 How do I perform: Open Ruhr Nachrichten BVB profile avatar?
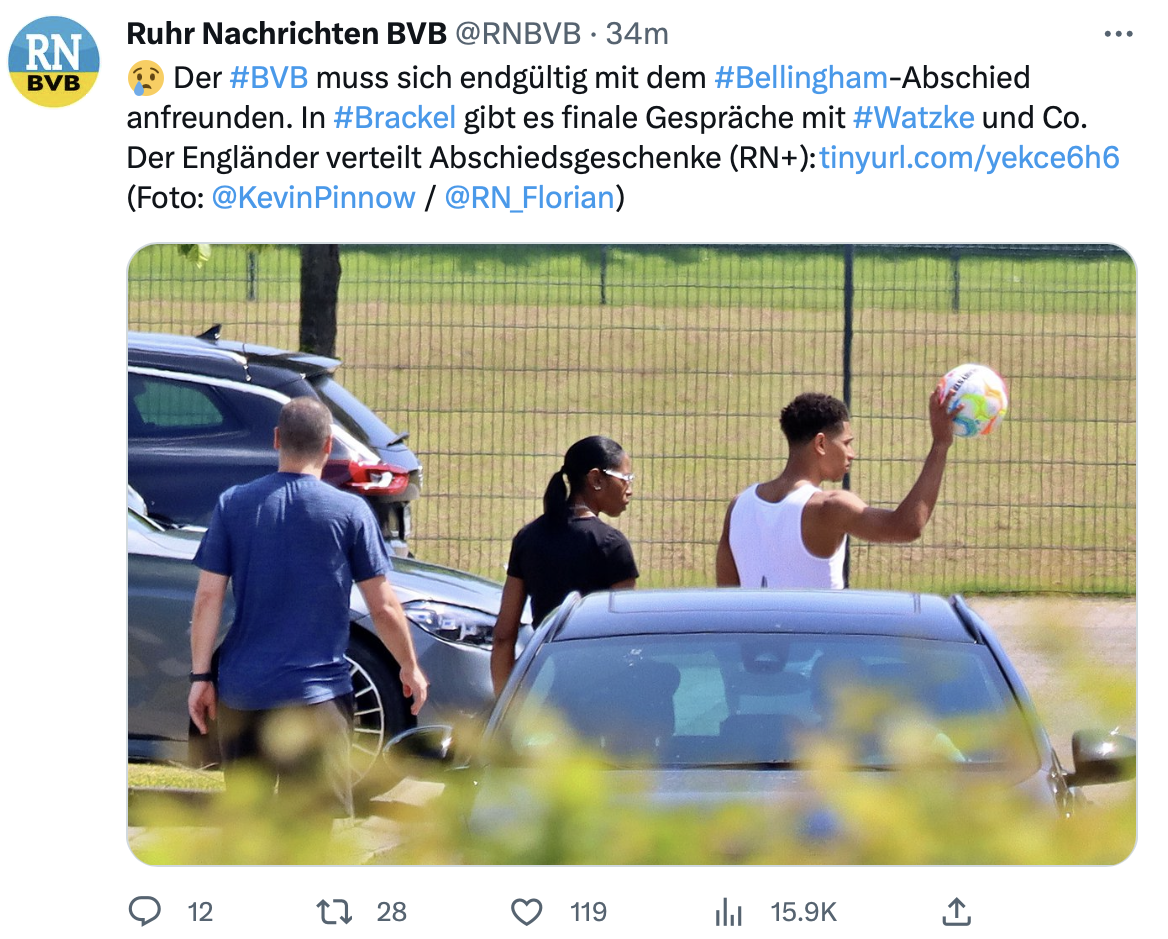pyautogui.click(x=54, y=62)
